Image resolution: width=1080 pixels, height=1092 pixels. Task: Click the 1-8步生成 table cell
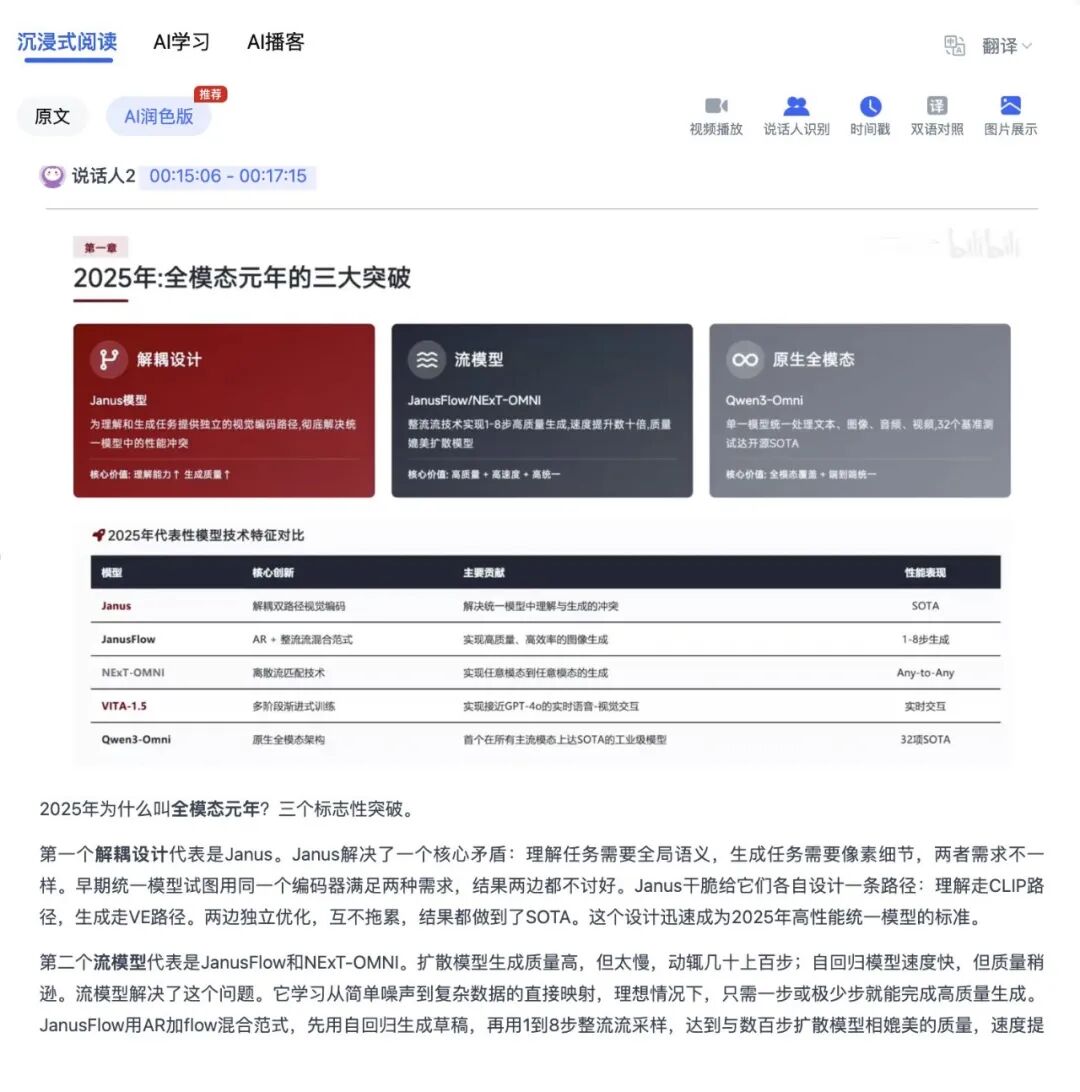(x=925, y=639)
